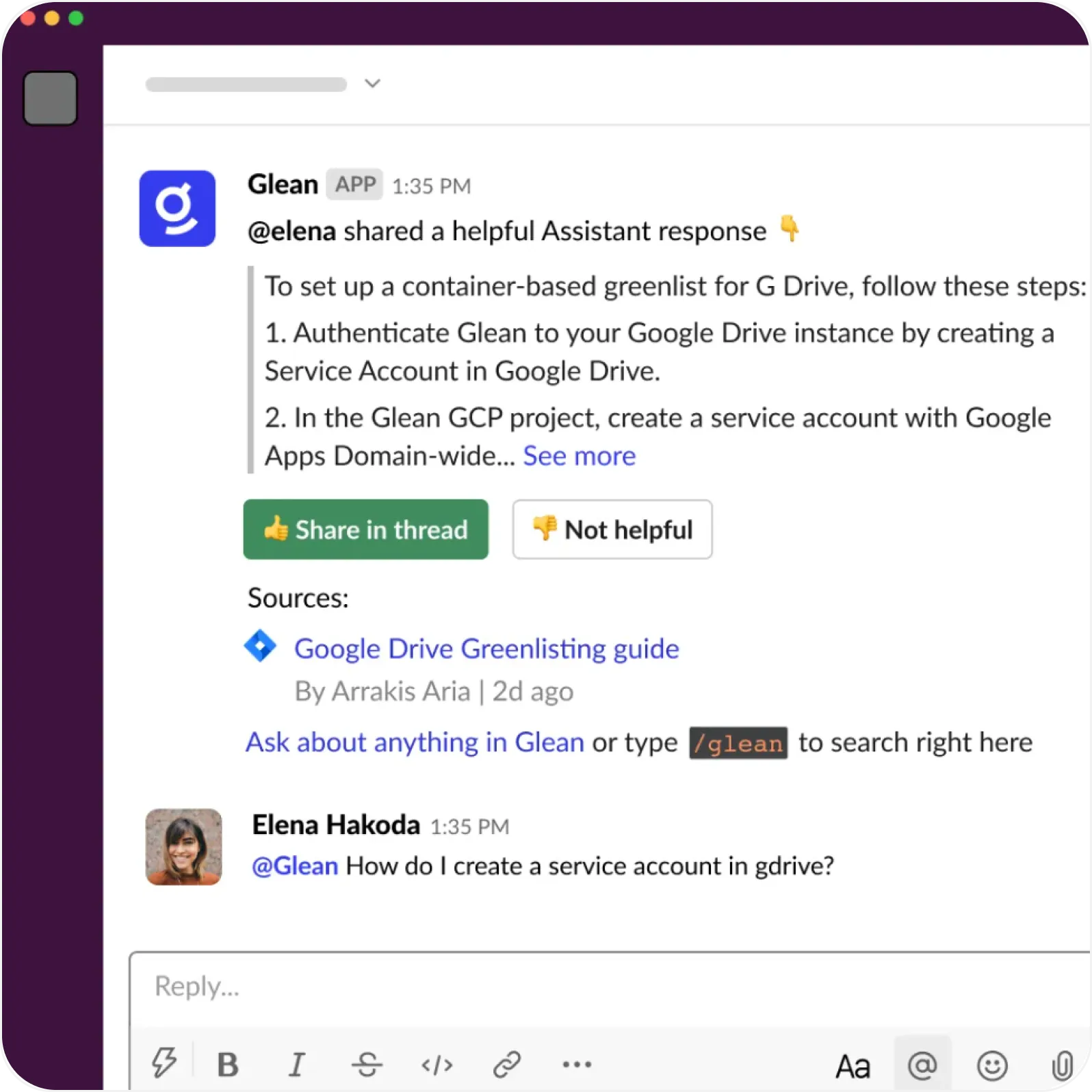Click the Glean sender name
Viewport: 1092px width, 1092px height.
coord(283,185)
